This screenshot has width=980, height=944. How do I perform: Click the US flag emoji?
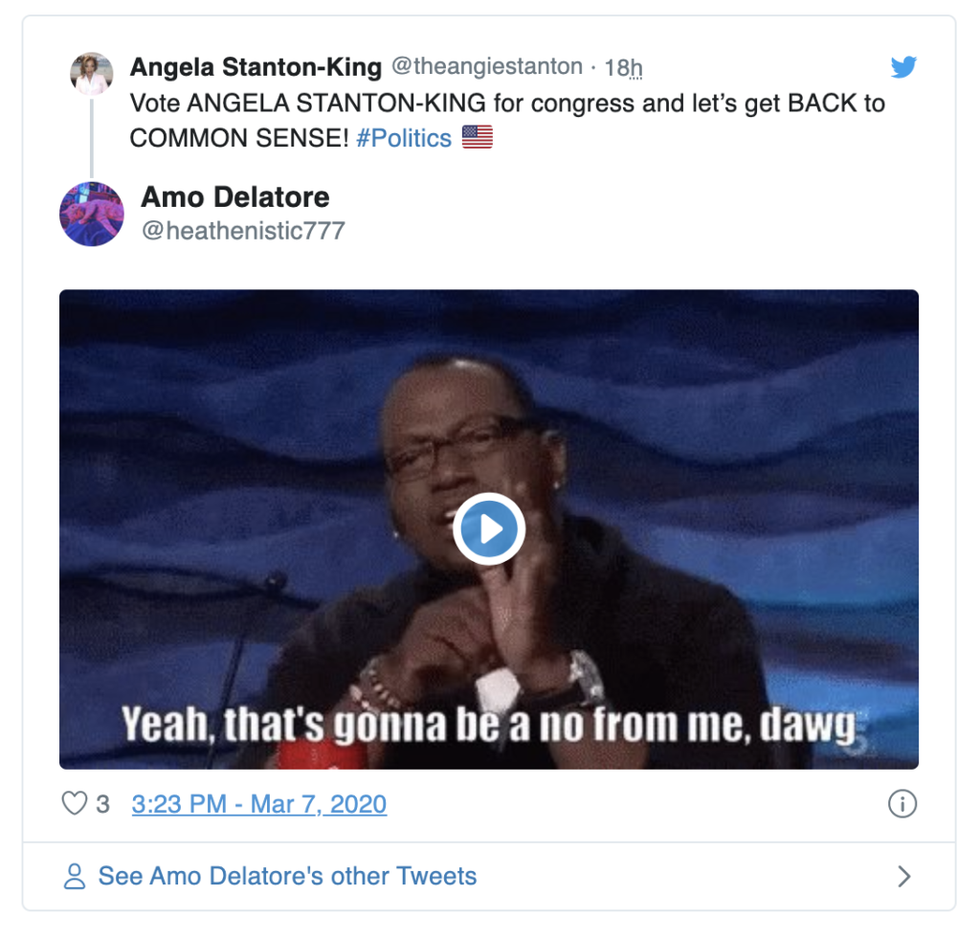tap(477, 138)
